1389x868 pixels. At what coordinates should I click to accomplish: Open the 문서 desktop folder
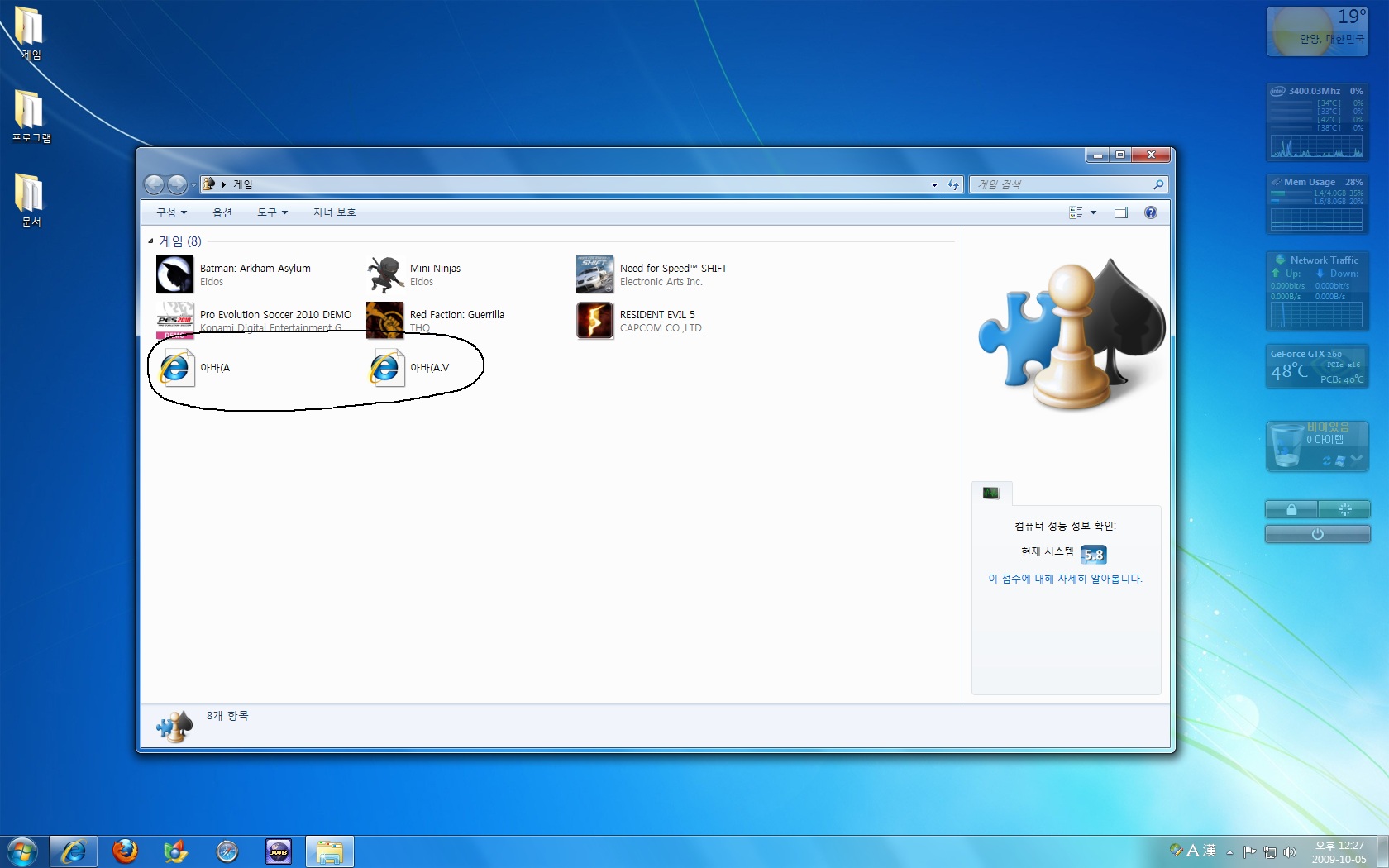coord(30,200)
